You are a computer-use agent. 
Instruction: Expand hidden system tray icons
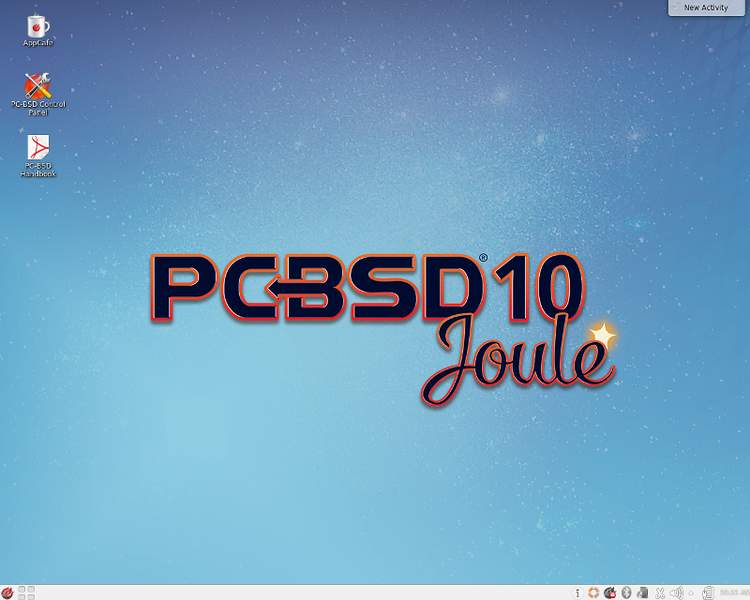[691, 594]
